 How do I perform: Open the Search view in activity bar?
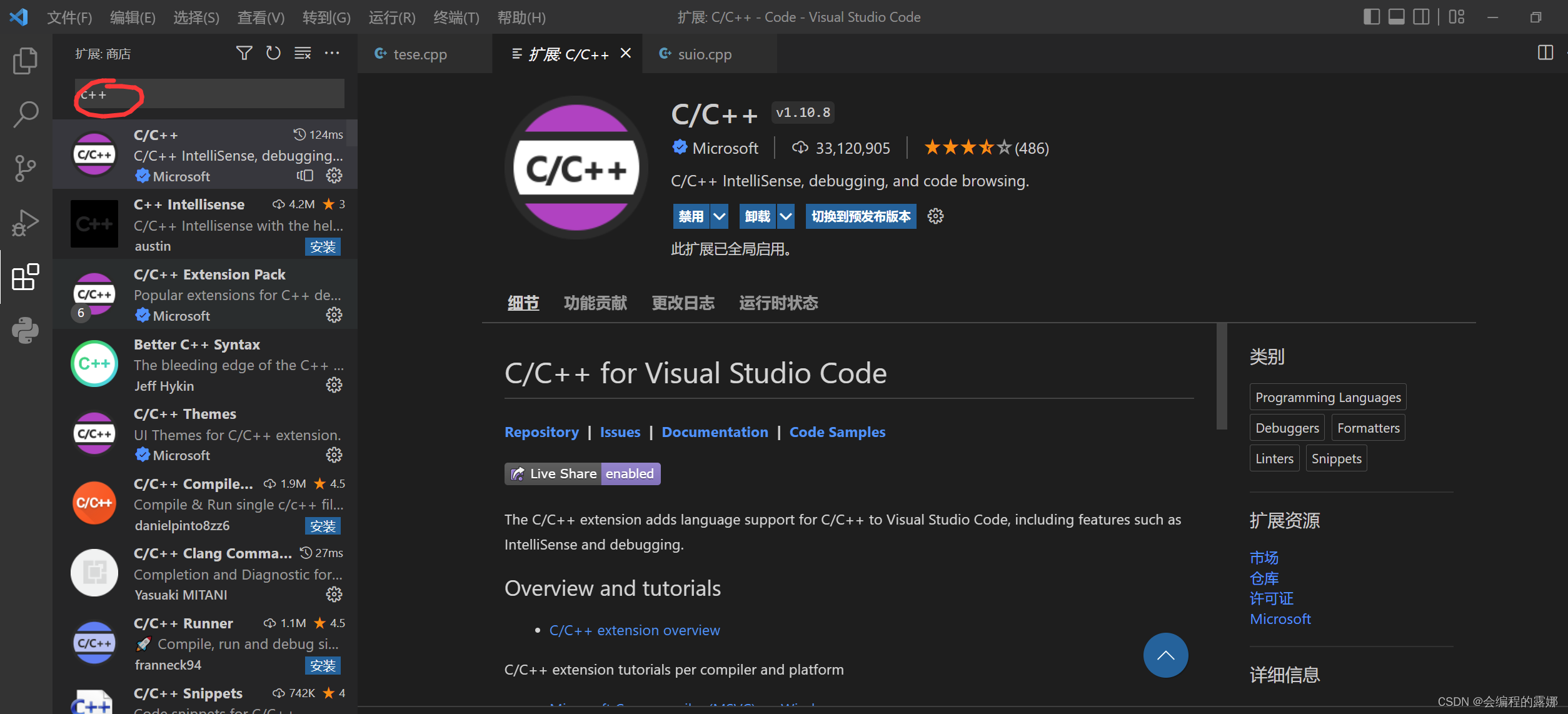pos(25,114)
